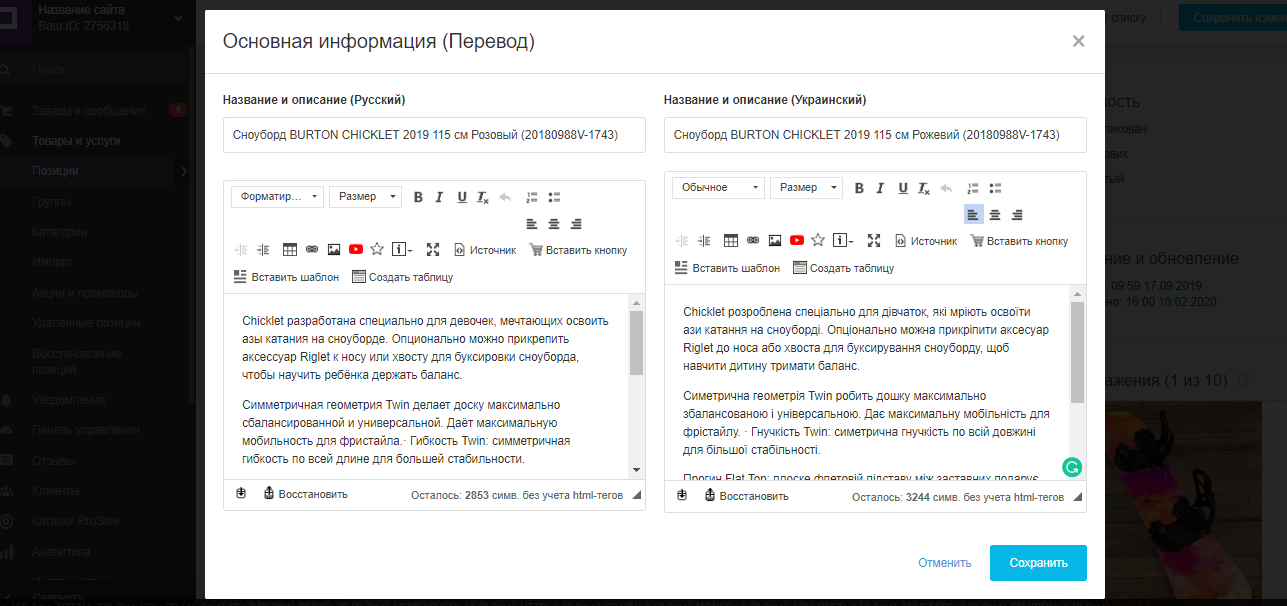Open Форматир... dropdown in Russian editor
The height and width of the screenshot is (606, 1287).
point(277,197)
